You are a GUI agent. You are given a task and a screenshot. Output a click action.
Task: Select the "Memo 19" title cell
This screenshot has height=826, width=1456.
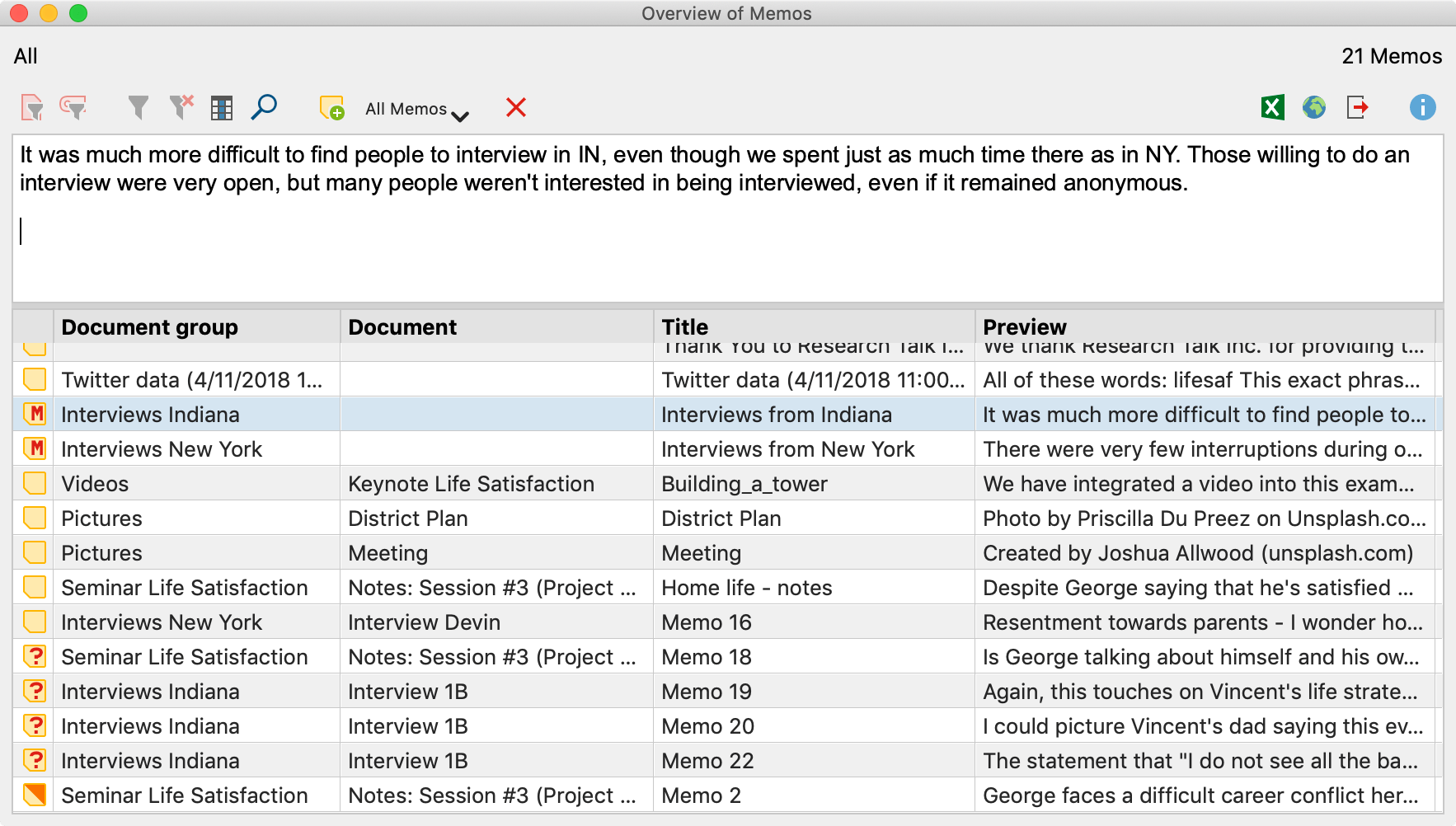coord(815,692)
